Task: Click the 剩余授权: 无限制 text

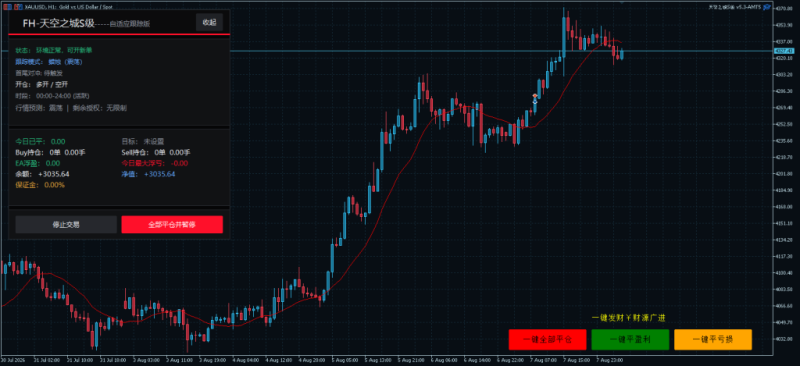Action: pos(99,108)
